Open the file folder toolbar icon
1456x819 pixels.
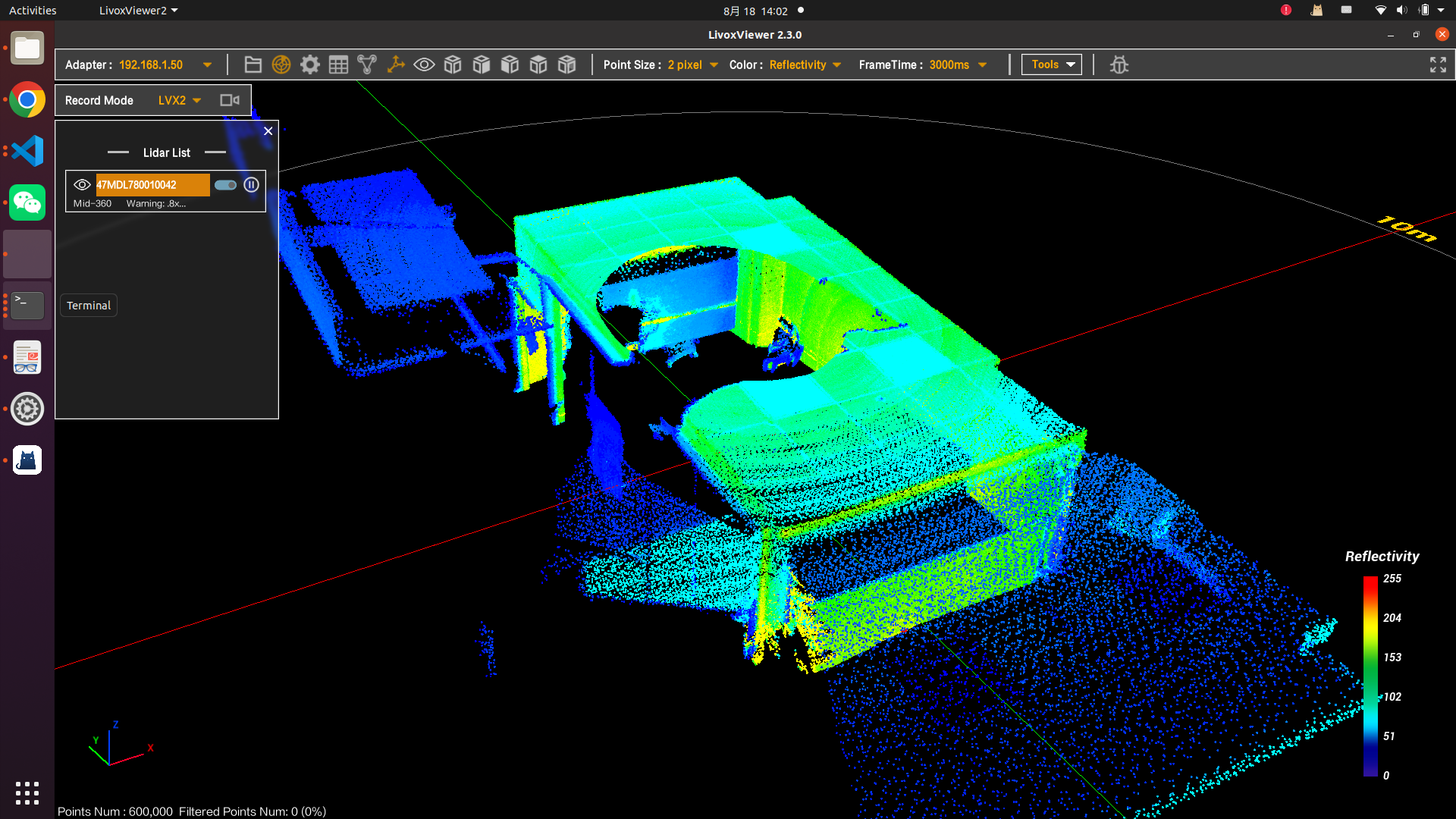pos(253,65)
